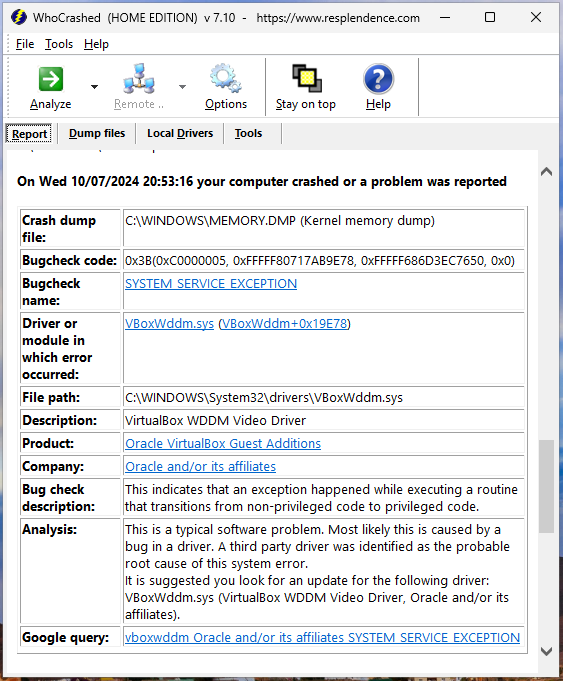Open the VBoxWddm+0x19E78 link
The height and width of the screenshot is (681, 563).
[x=285, y=324]
